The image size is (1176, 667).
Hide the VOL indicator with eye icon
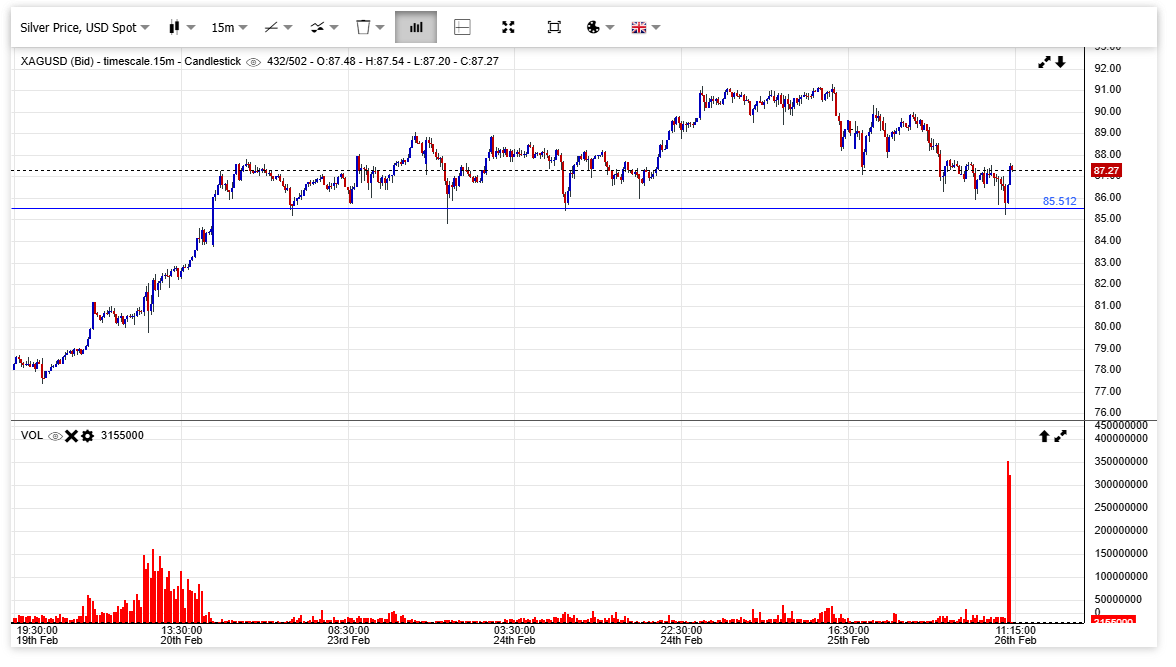(55, 436)
